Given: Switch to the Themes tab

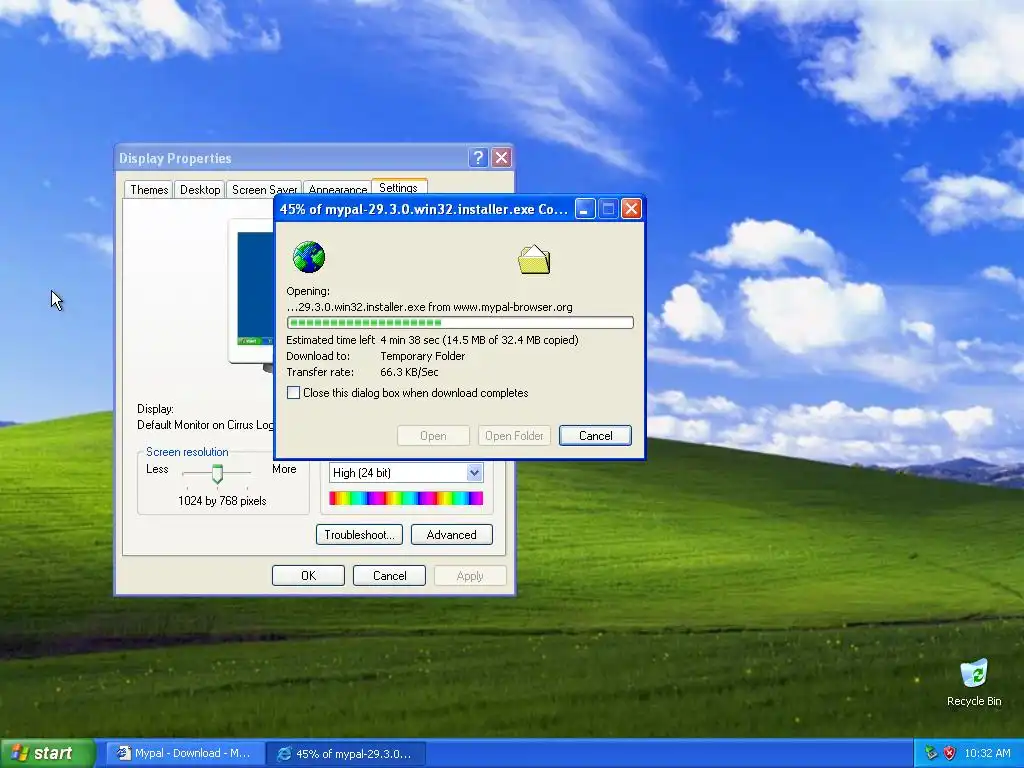Looking at the screenshot, I should (149, 189).
